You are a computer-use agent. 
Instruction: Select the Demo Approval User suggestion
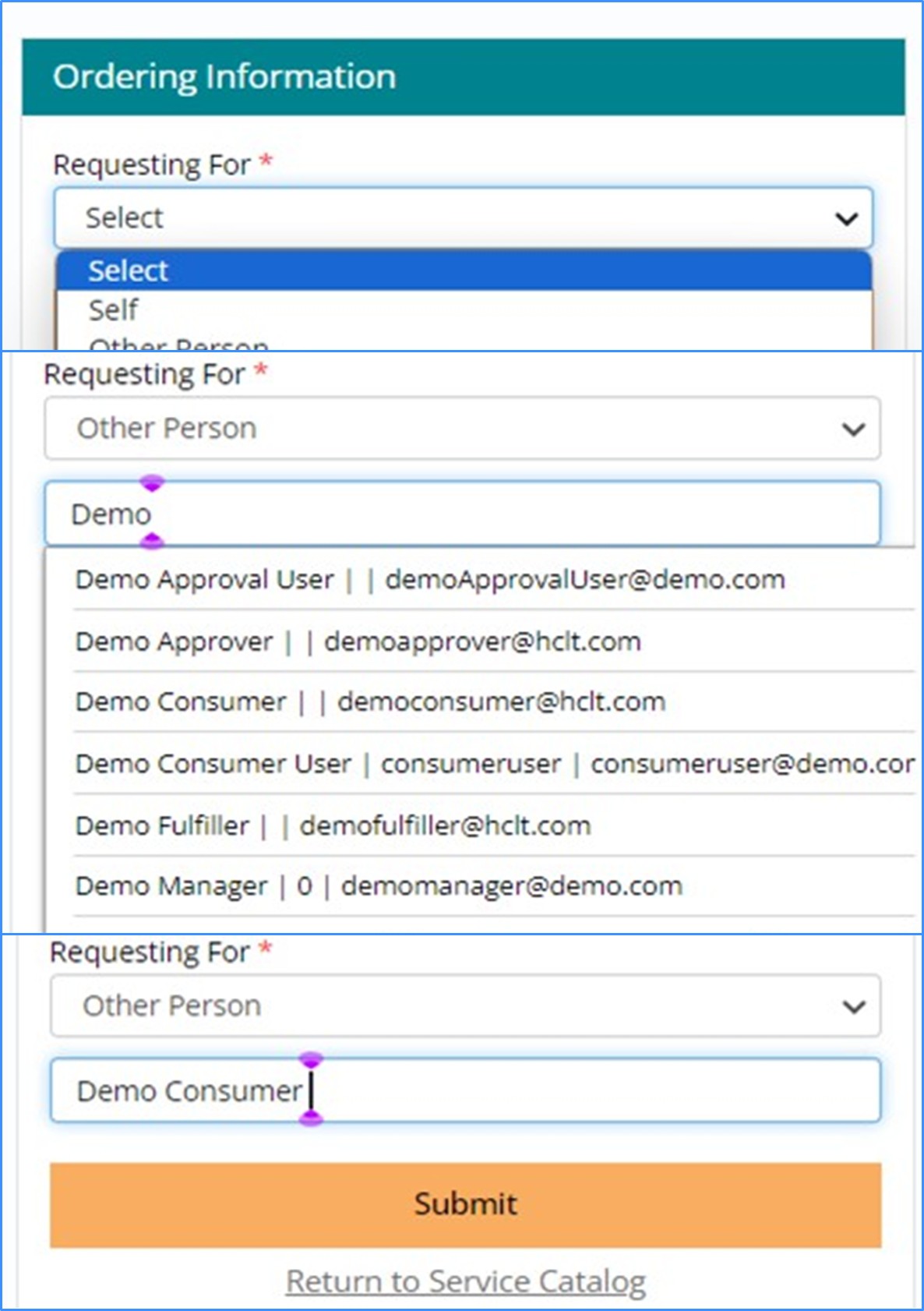coord(430,580)
